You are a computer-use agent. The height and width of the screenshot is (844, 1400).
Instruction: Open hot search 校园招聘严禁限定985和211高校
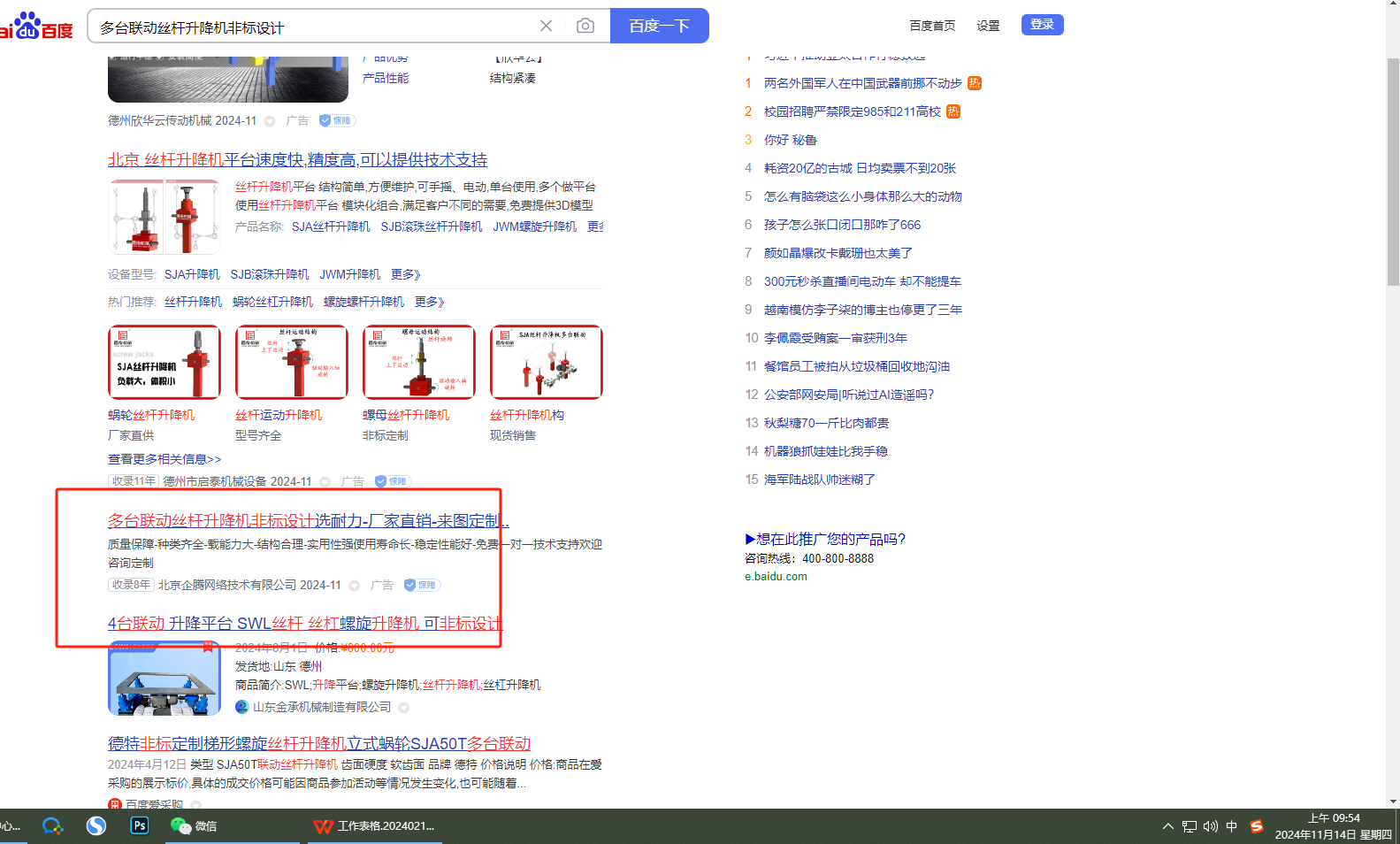click(x=853, y=111)
